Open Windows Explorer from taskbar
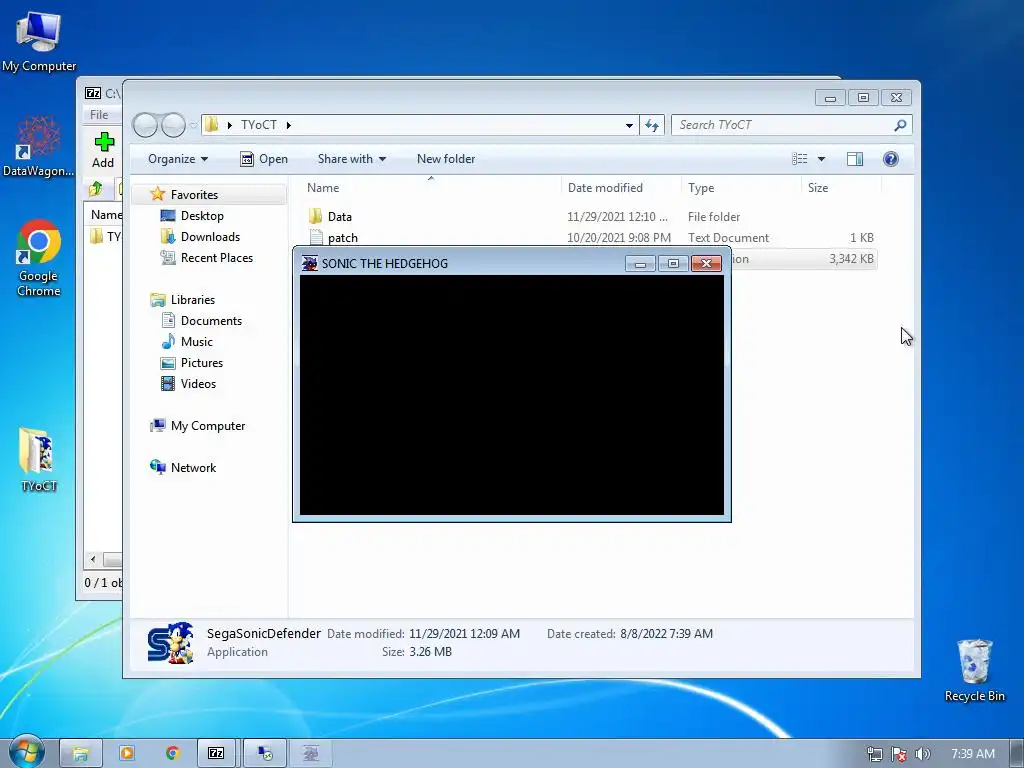 [81, 753]
